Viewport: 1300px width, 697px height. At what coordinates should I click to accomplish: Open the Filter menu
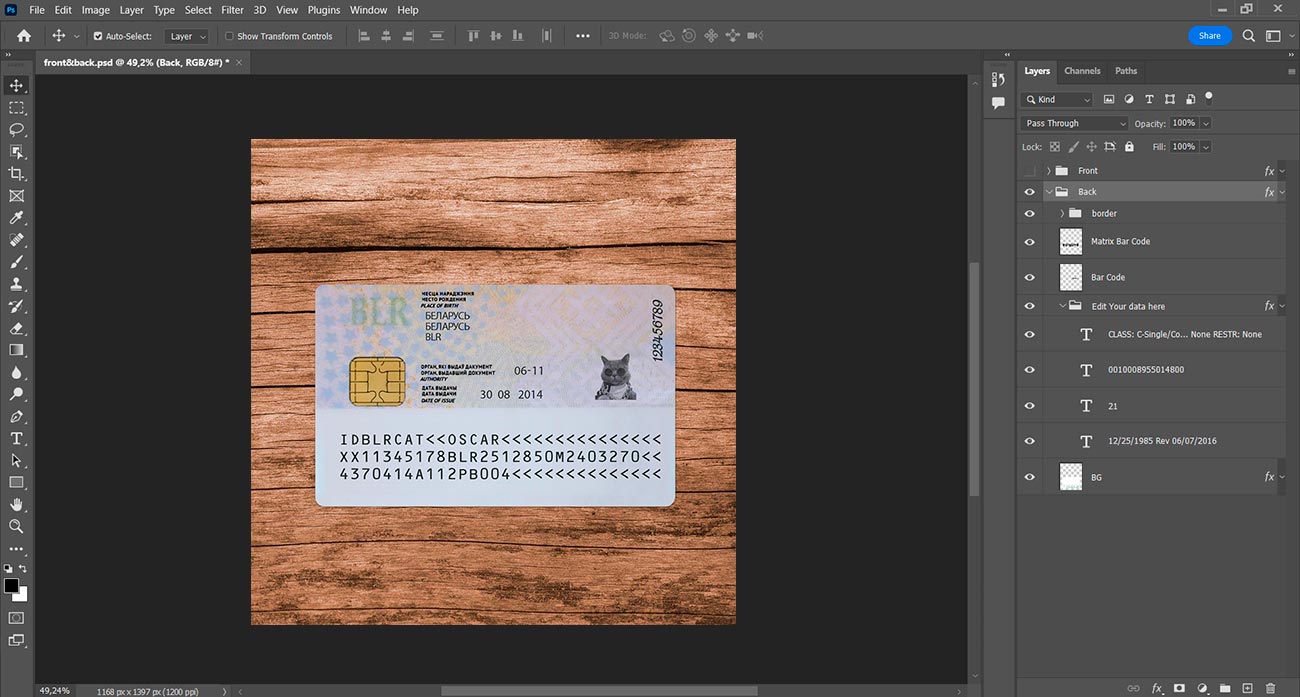[x=232, y=10]
